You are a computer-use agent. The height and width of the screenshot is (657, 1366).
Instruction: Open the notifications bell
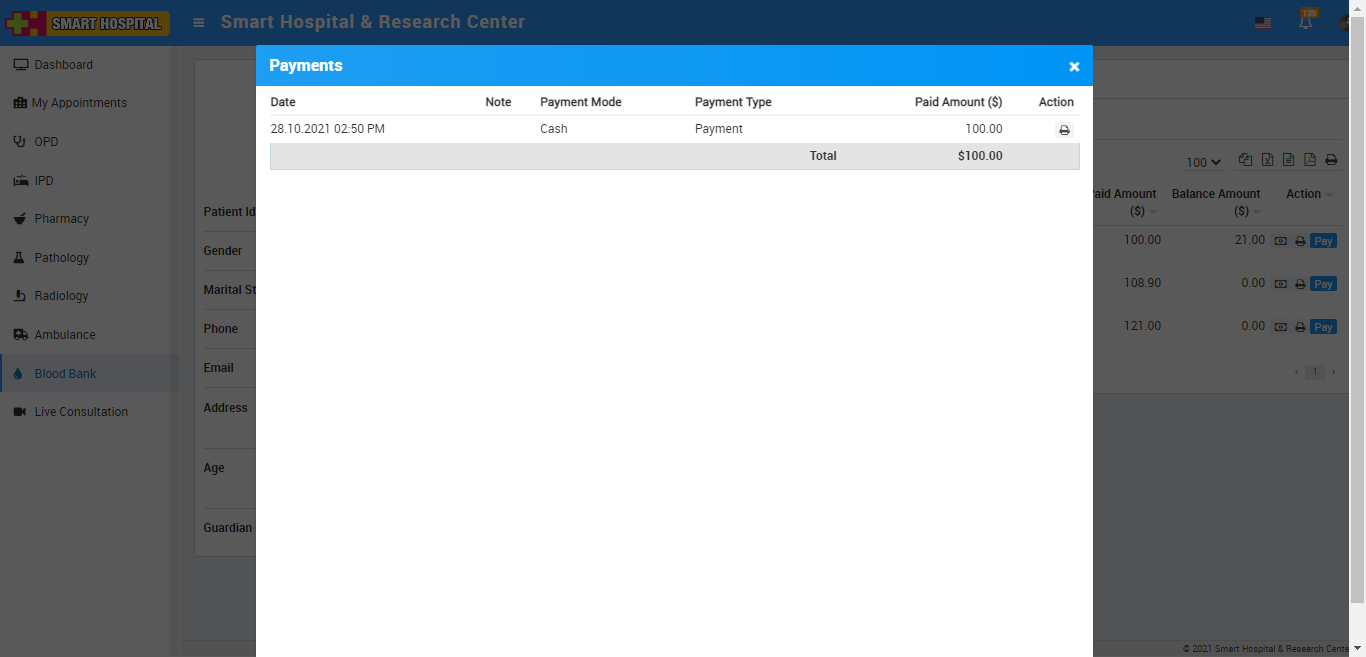(1305, 22)
